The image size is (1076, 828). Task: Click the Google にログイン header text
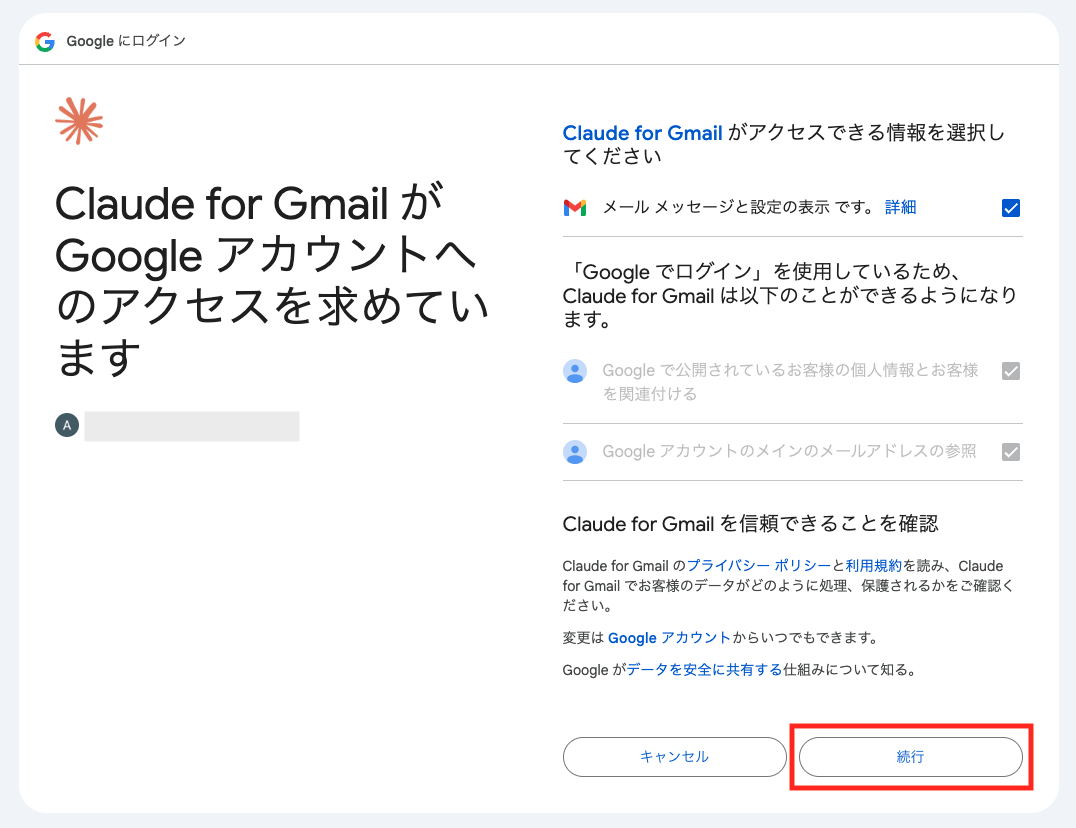click(x=126, y=41)
